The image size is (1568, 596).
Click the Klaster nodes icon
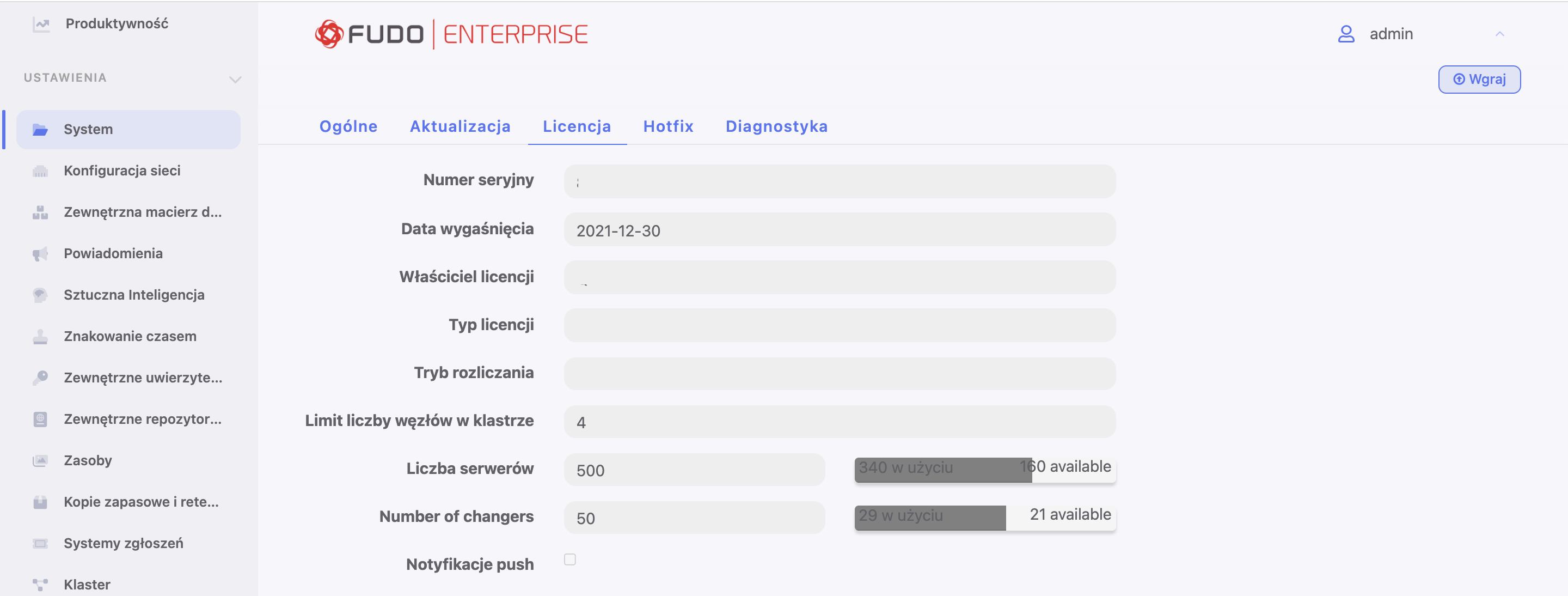coord(40,585)
